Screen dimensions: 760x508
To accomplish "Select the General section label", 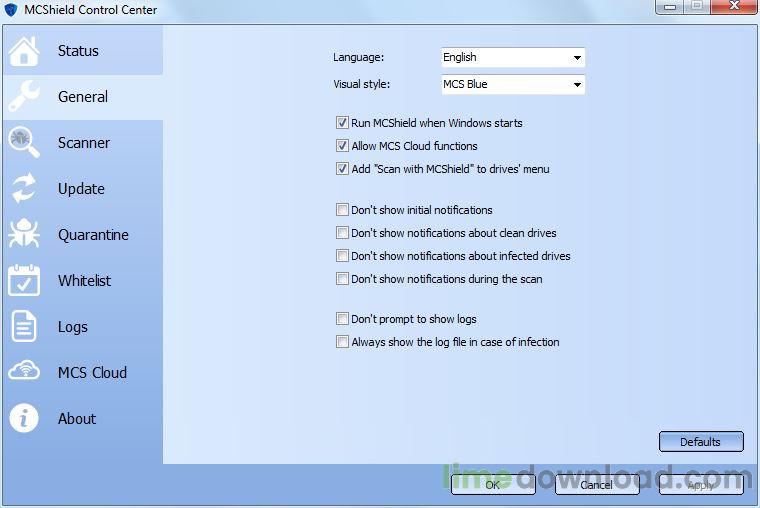I will [x=83, y=96].
